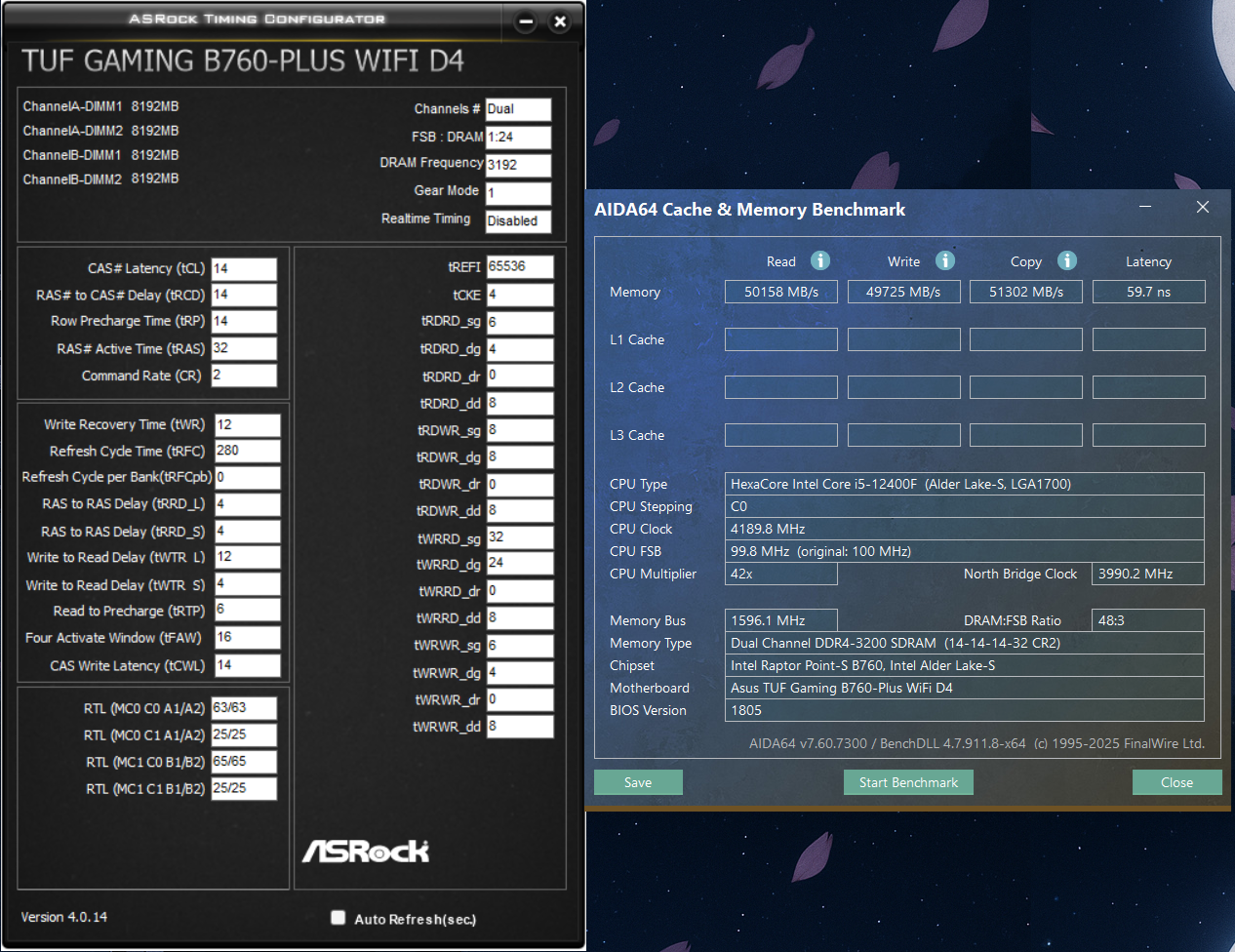Screen dimensions: 1235x952
Task: Click the tRDRD_sg value field
Action: 521,322
